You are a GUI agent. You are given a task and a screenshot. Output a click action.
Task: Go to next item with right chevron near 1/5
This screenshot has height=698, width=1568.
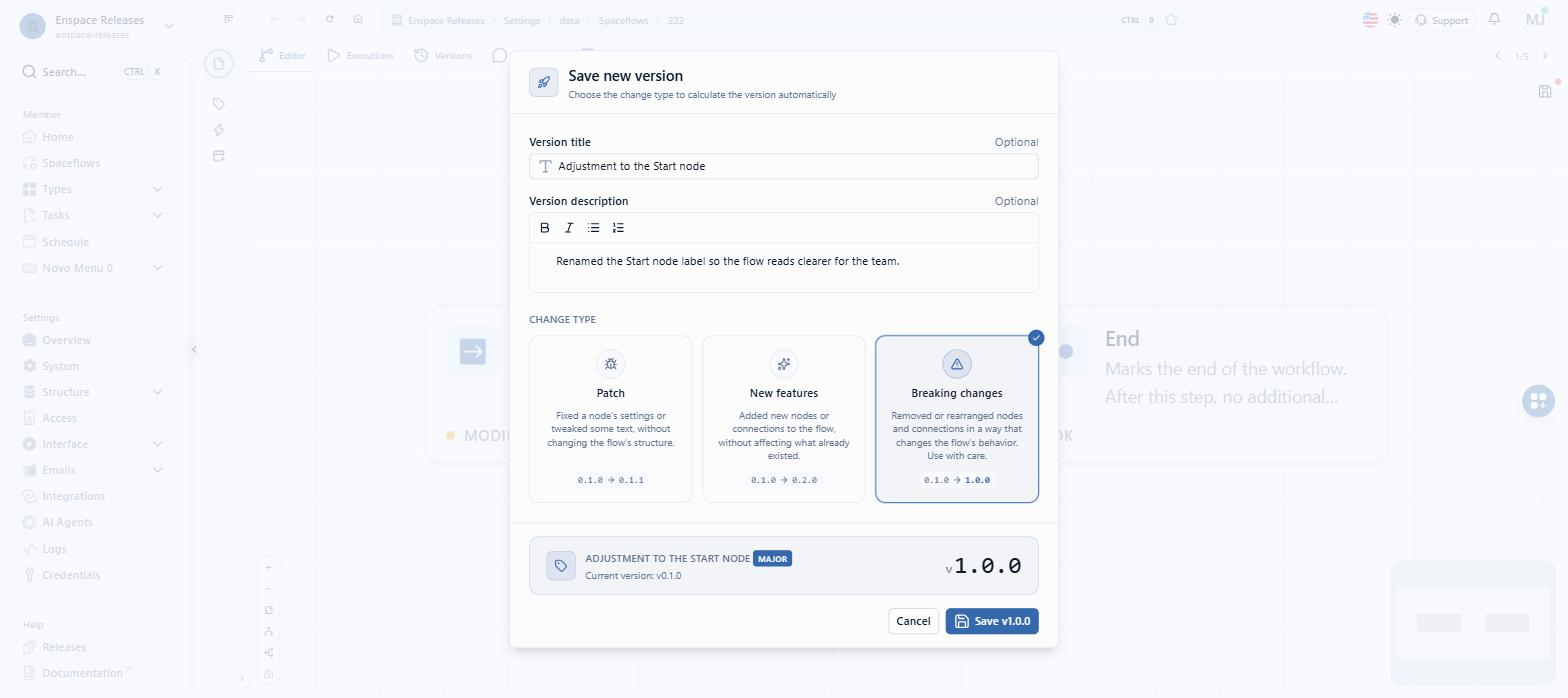[1545, 56]
